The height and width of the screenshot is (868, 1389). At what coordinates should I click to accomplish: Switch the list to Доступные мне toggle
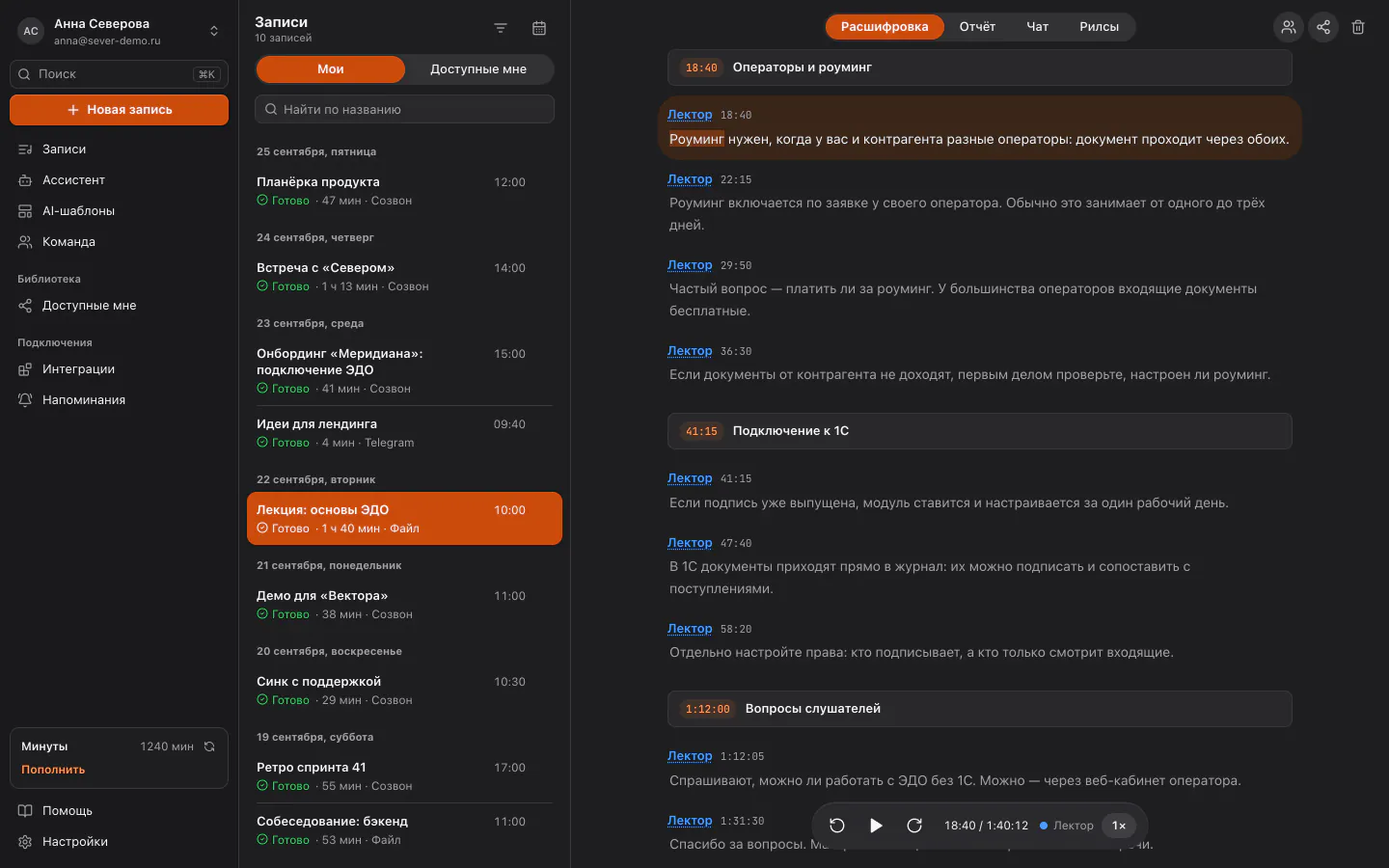pyautogui.click(x=478, y=69)
